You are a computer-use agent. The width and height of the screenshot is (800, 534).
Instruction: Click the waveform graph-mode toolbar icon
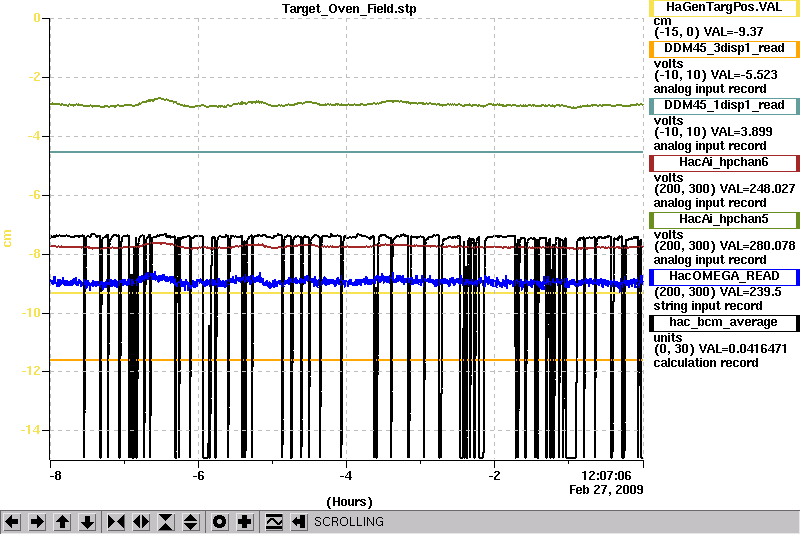[274, 522]
